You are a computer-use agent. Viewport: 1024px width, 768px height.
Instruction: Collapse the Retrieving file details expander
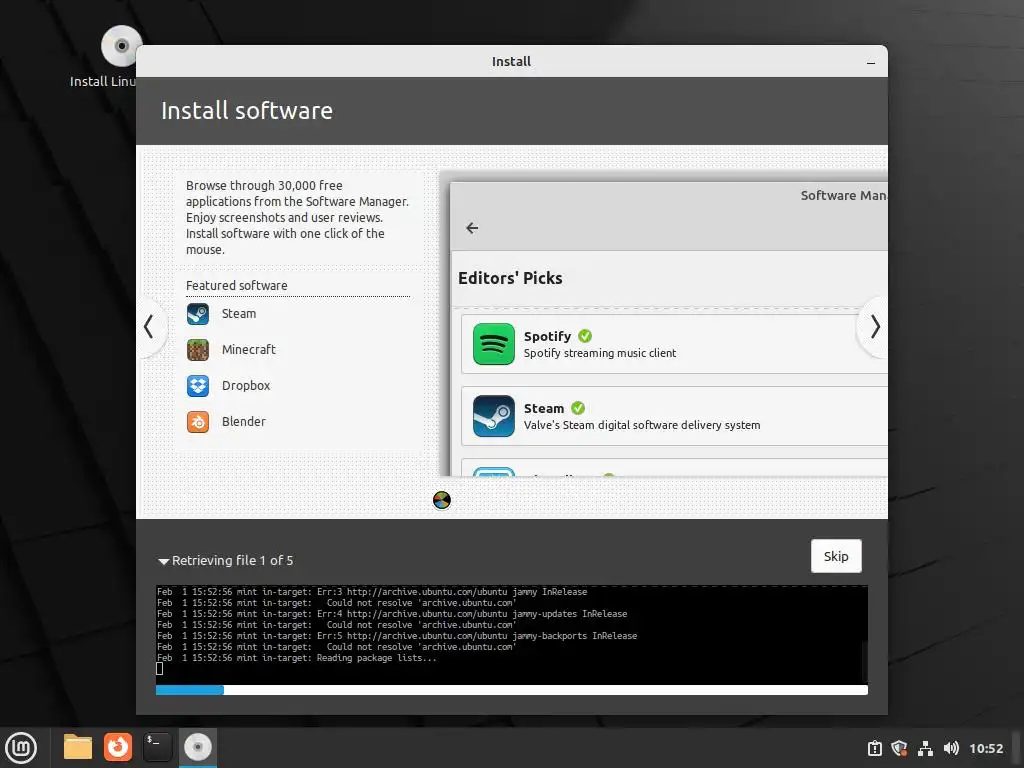click(x=164, y=561)
